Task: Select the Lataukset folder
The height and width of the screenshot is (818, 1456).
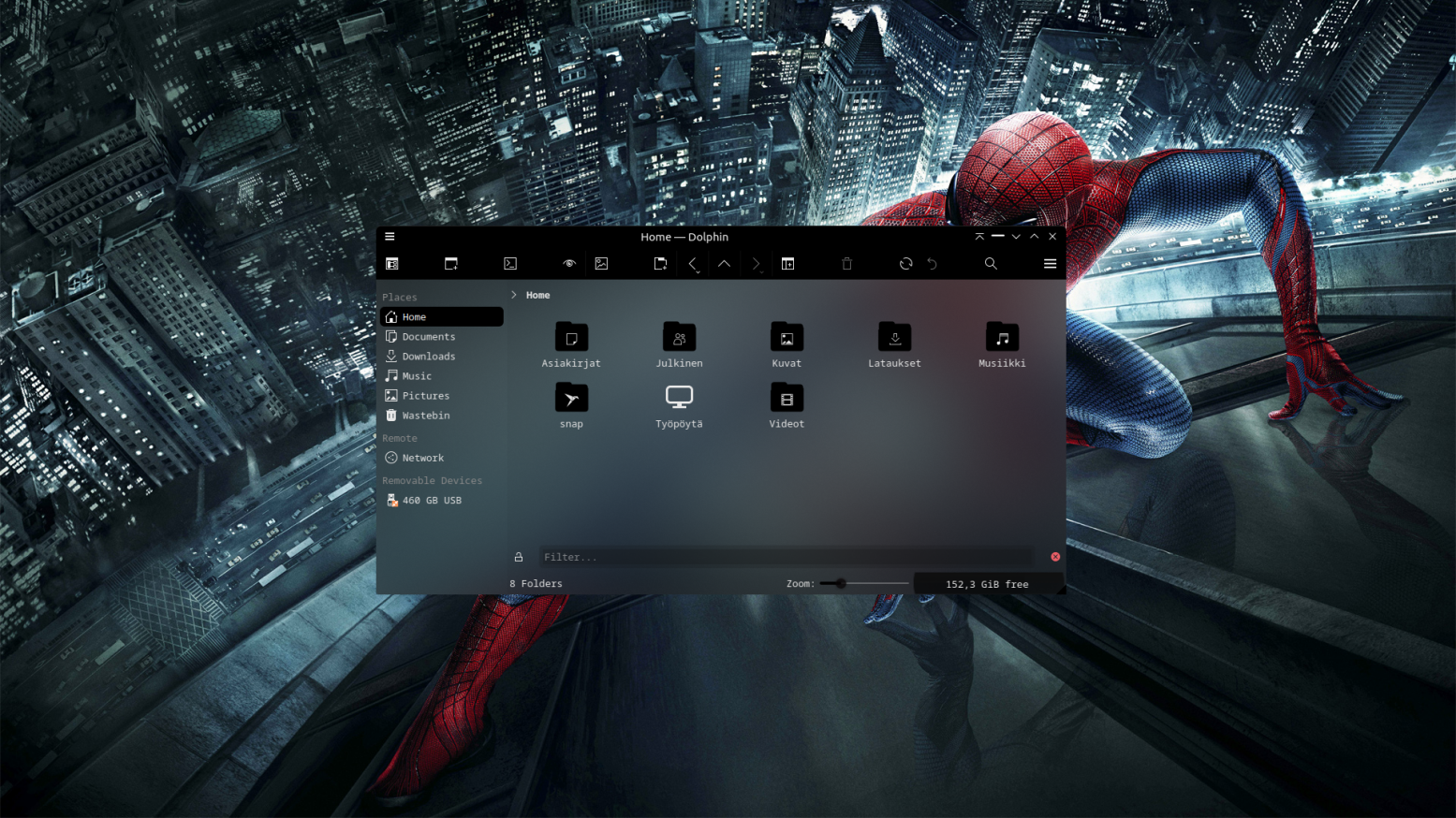Action: (894, 344)
